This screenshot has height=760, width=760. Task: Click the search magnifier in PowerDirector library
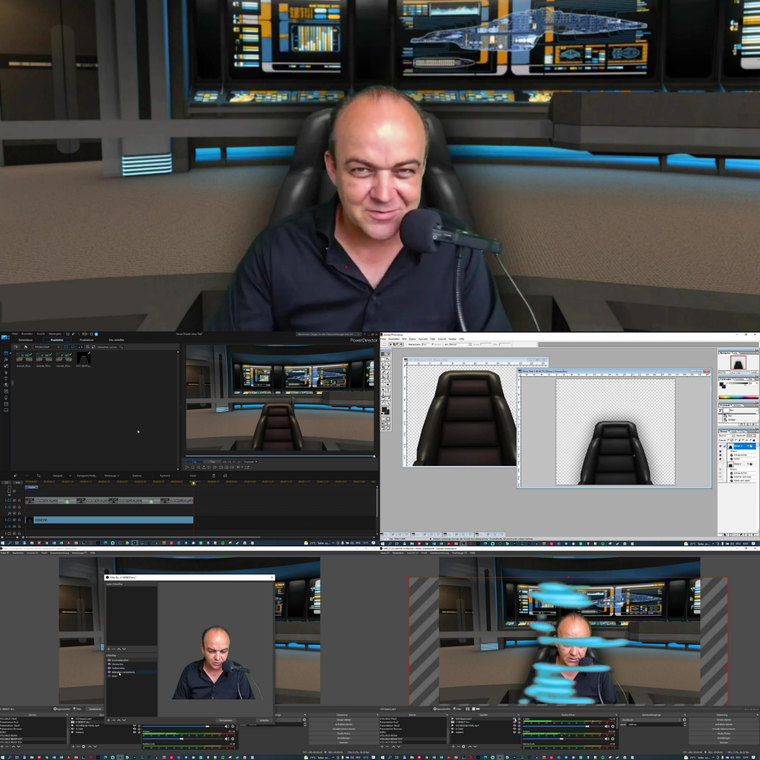[121, 347]
